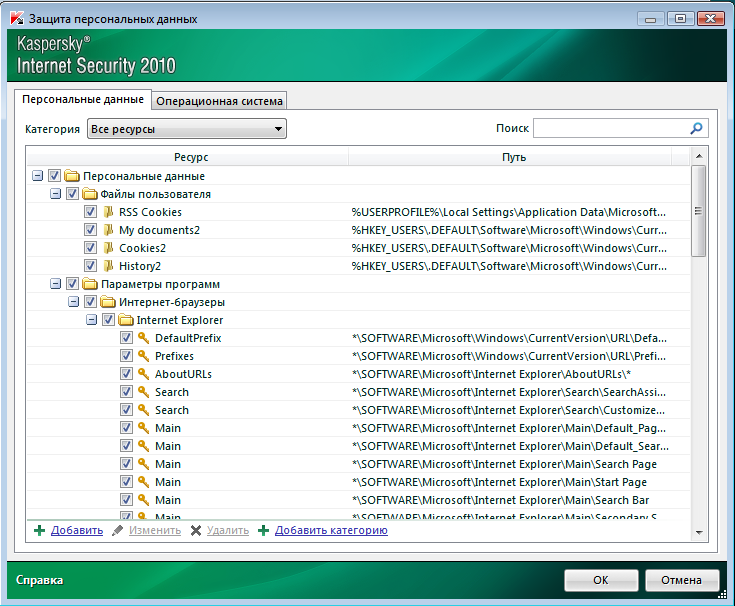Image resolution: width=735 pixels, height=606 pixels.
Task: Click key icon of Main Start Page row
Action: click(144, 482)
